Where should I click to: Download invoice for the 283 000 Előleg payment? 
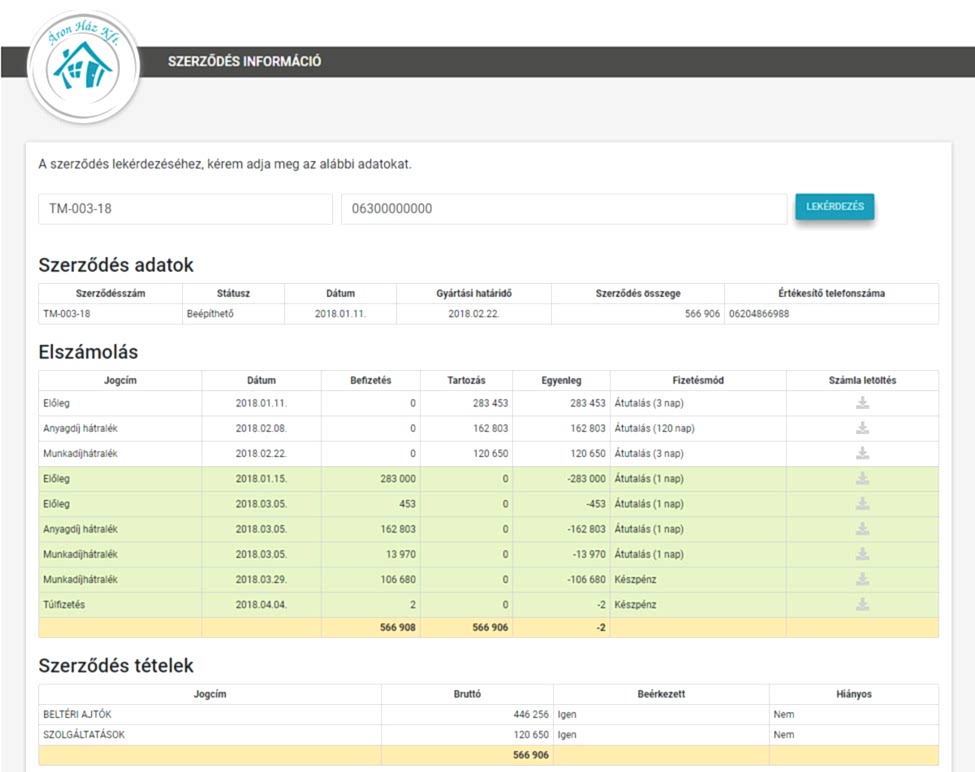point(862,479)
